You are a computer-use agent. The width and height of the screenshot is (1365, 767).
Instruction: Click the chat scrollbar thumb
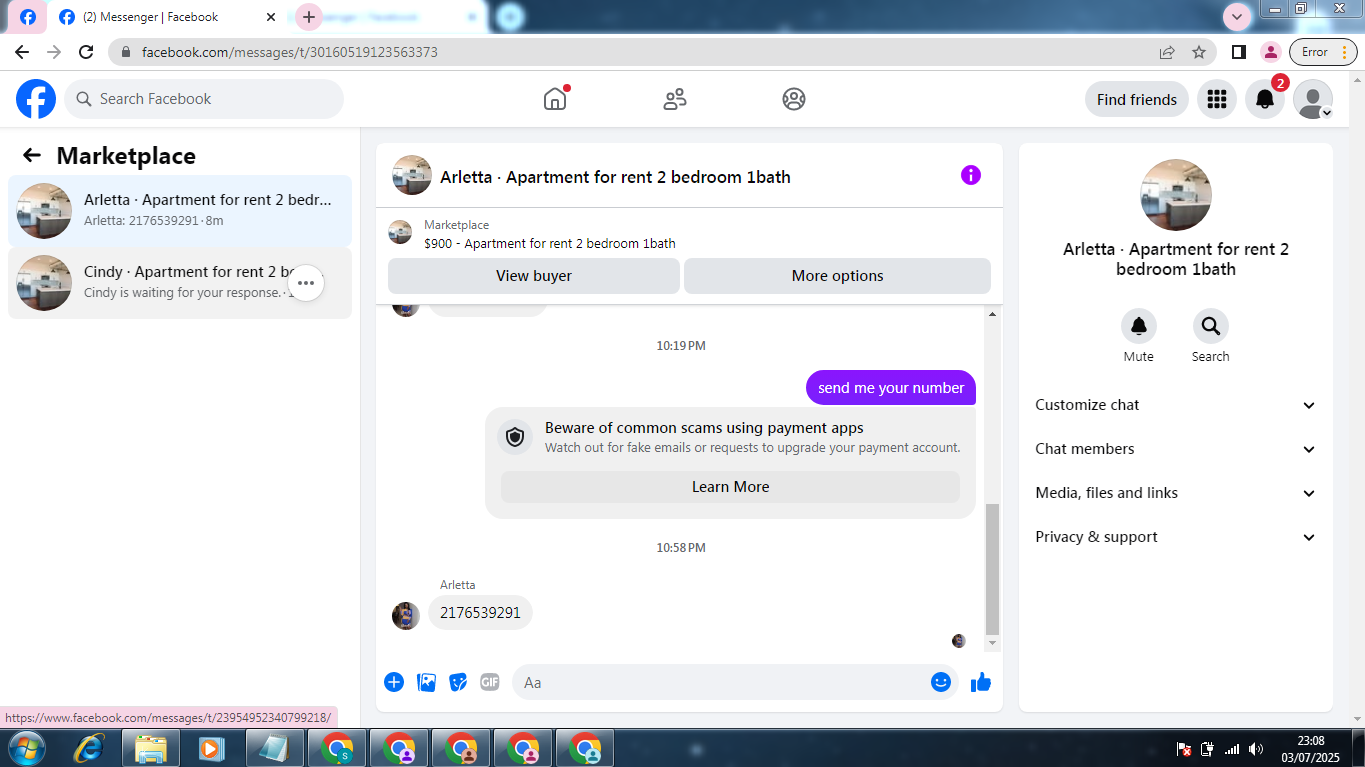[992, 569]
